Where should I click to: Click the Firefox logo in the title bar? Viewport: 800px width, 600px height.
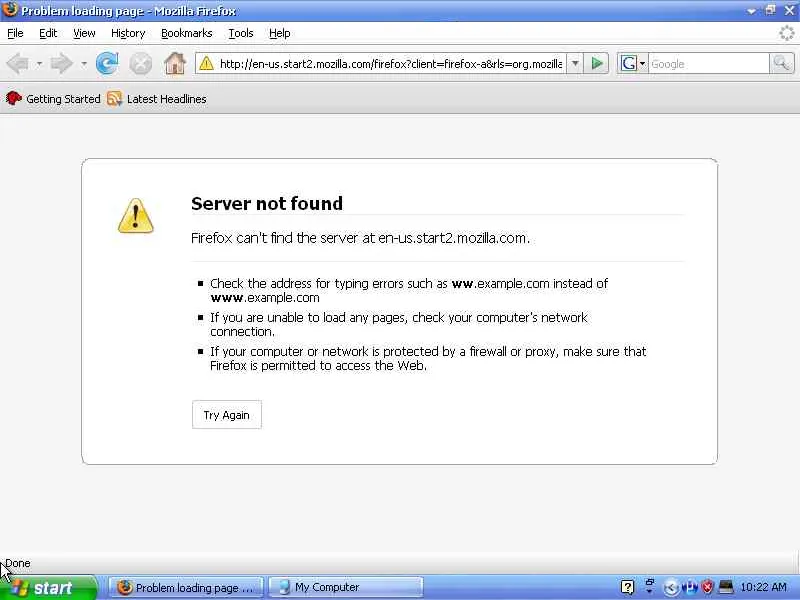pyautogui.click(x=10, y=10)
